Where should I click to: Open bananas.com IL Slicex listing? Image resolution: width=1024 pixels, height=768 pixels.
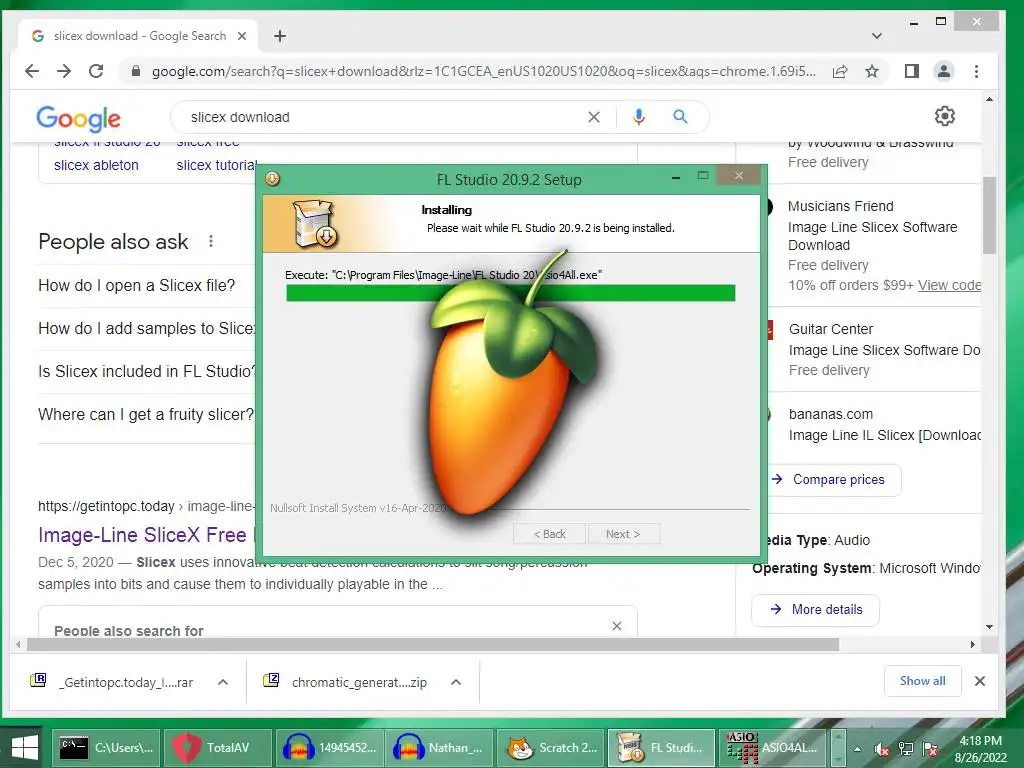pos(884,436)
